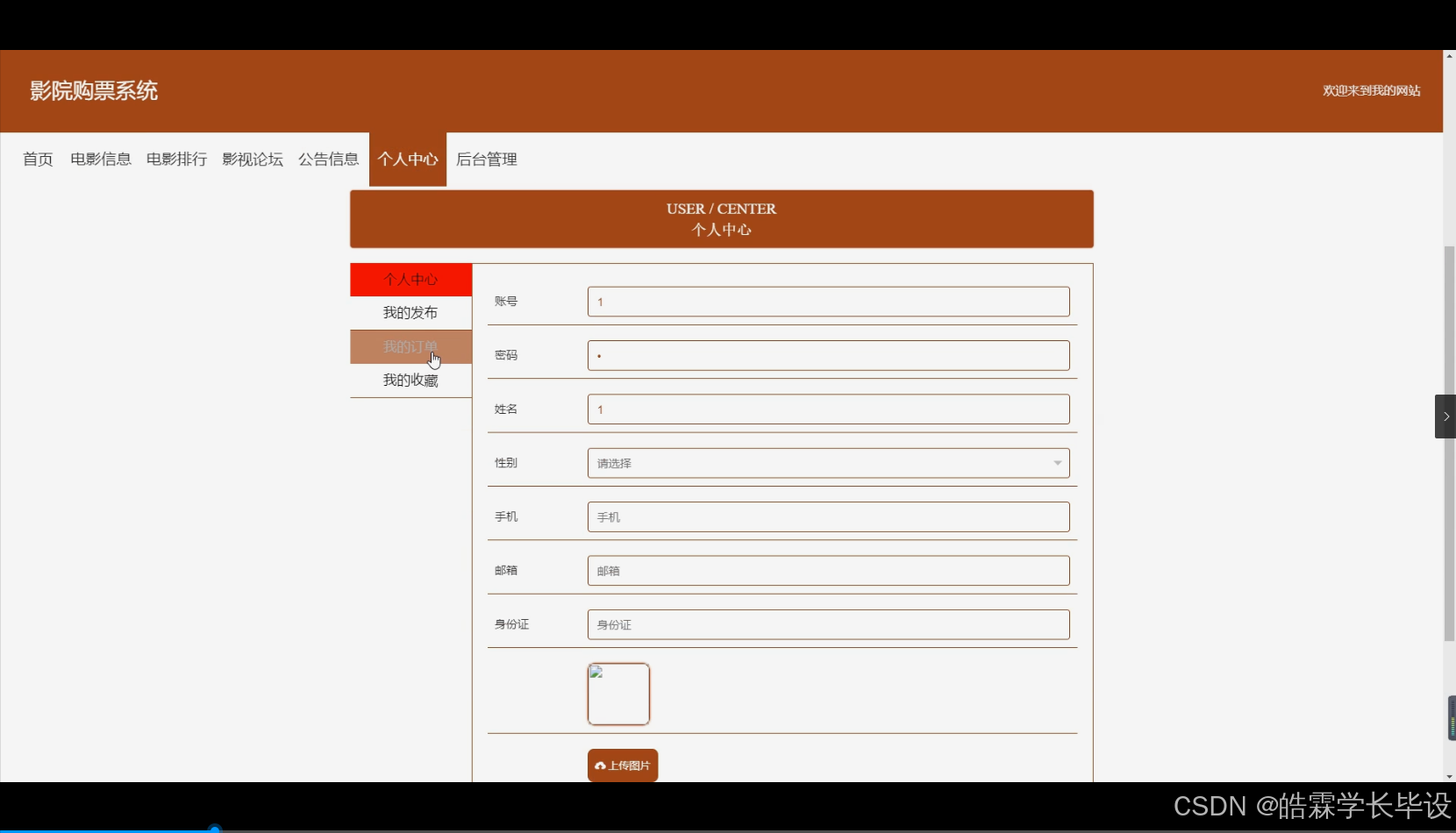Open 我的收藏 from the sidebar

410,380
